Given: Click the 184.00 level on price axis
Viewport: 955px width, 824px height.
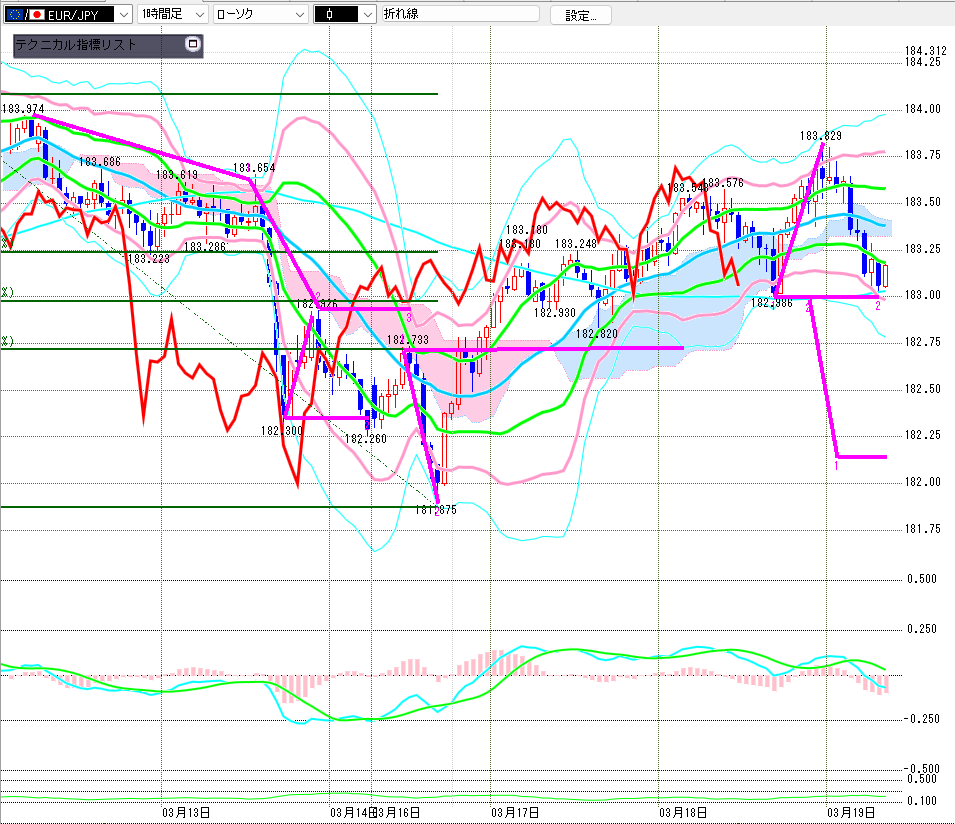Looking at the screenshot, I should click(x=922, y=109).
